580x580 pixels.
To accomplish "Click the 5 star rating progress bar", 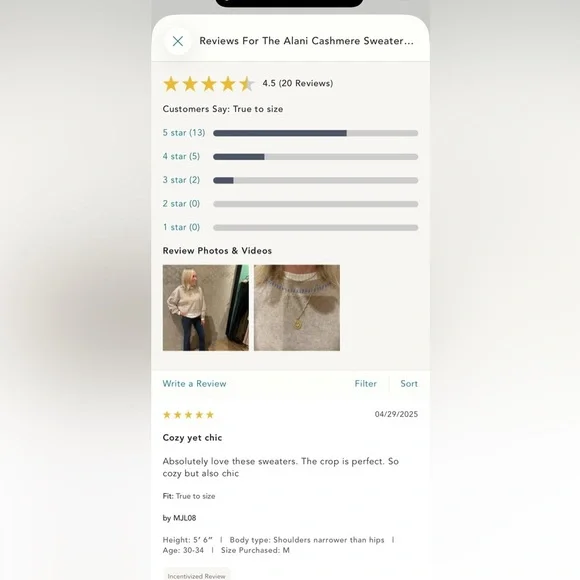I will coord(316,133).
